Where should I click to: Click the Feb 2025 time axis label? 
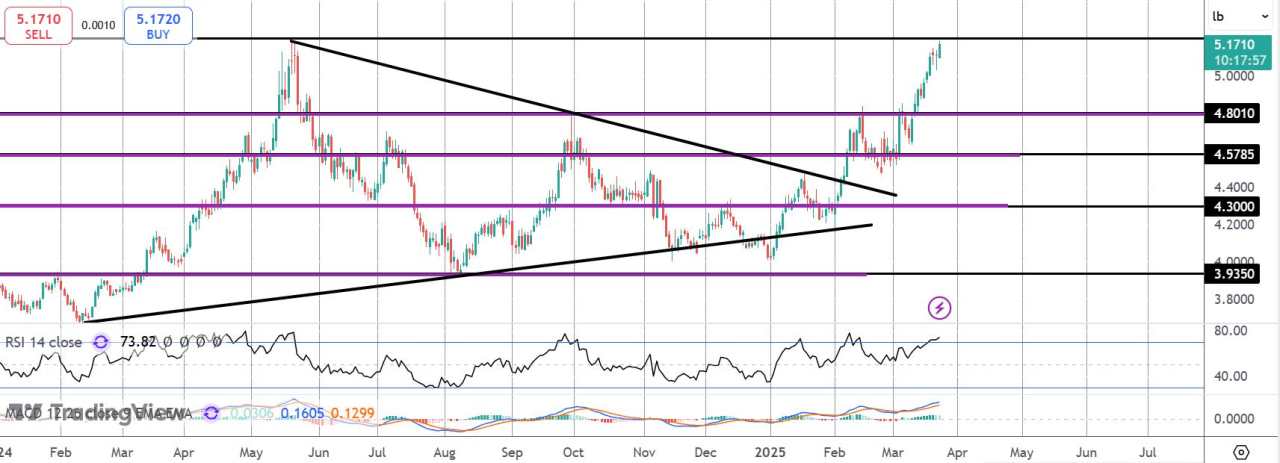tap(836, 452)
